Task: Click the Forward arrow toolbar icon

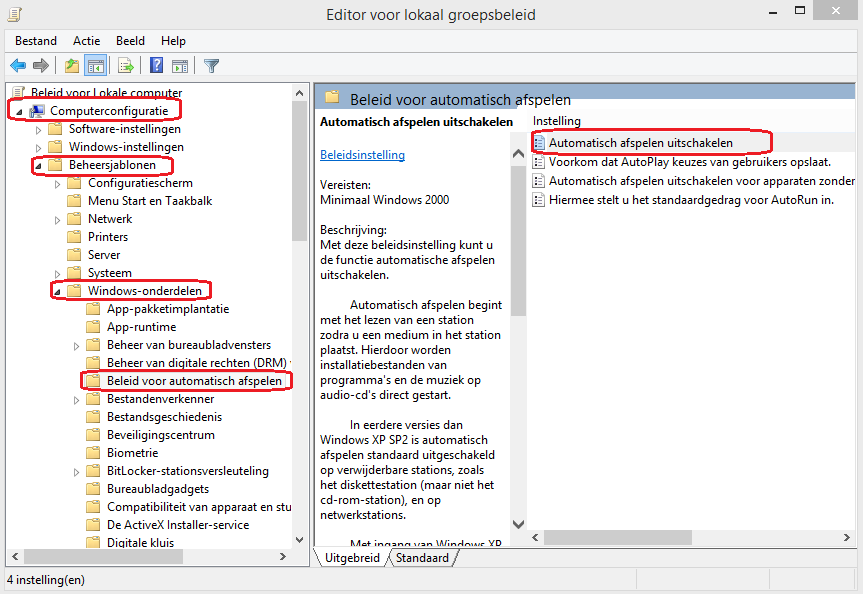Action: (x=41, y=66)
